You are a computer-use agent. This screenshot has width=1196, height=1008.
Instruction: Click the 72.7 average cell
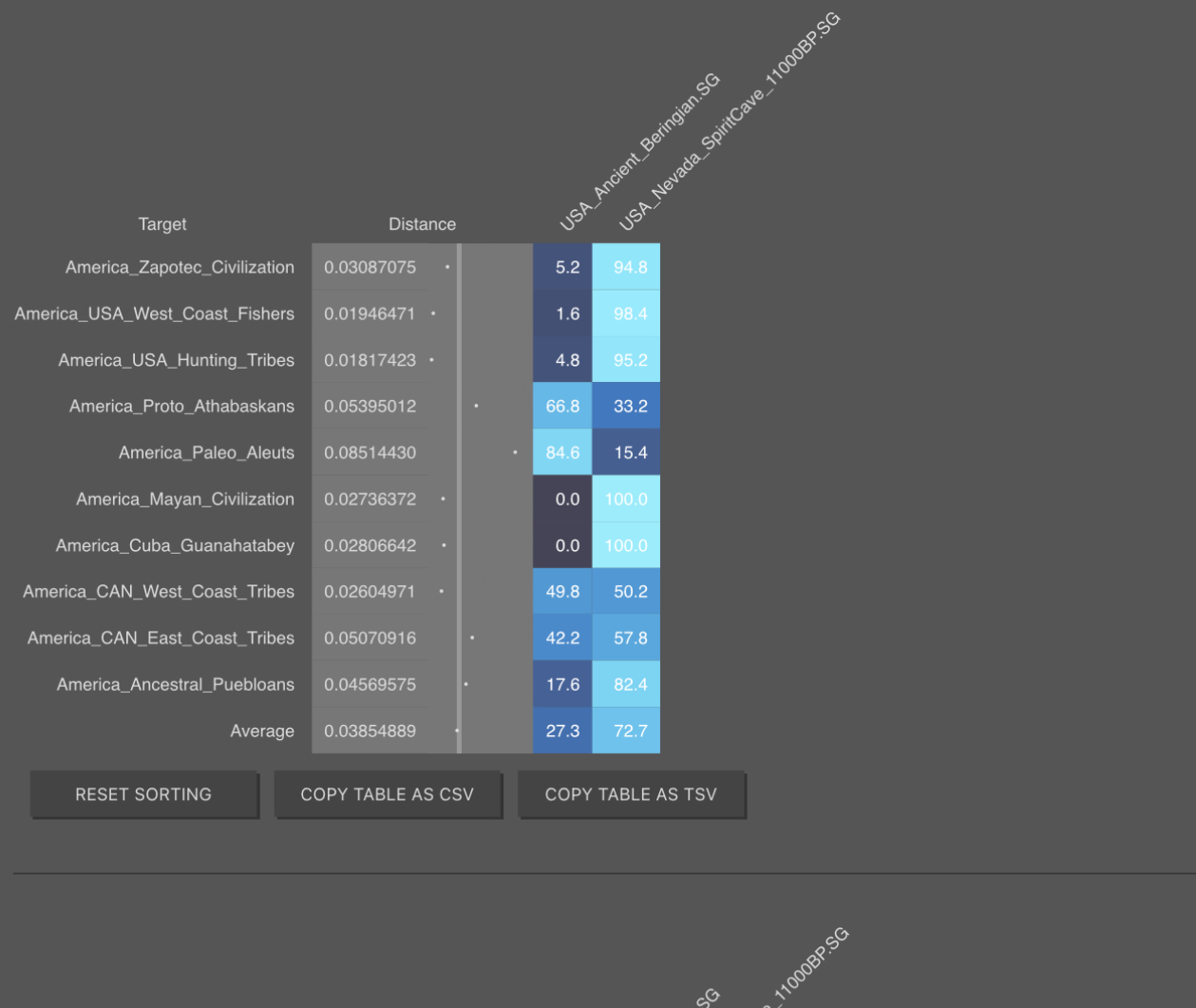[x=626, y=731]
